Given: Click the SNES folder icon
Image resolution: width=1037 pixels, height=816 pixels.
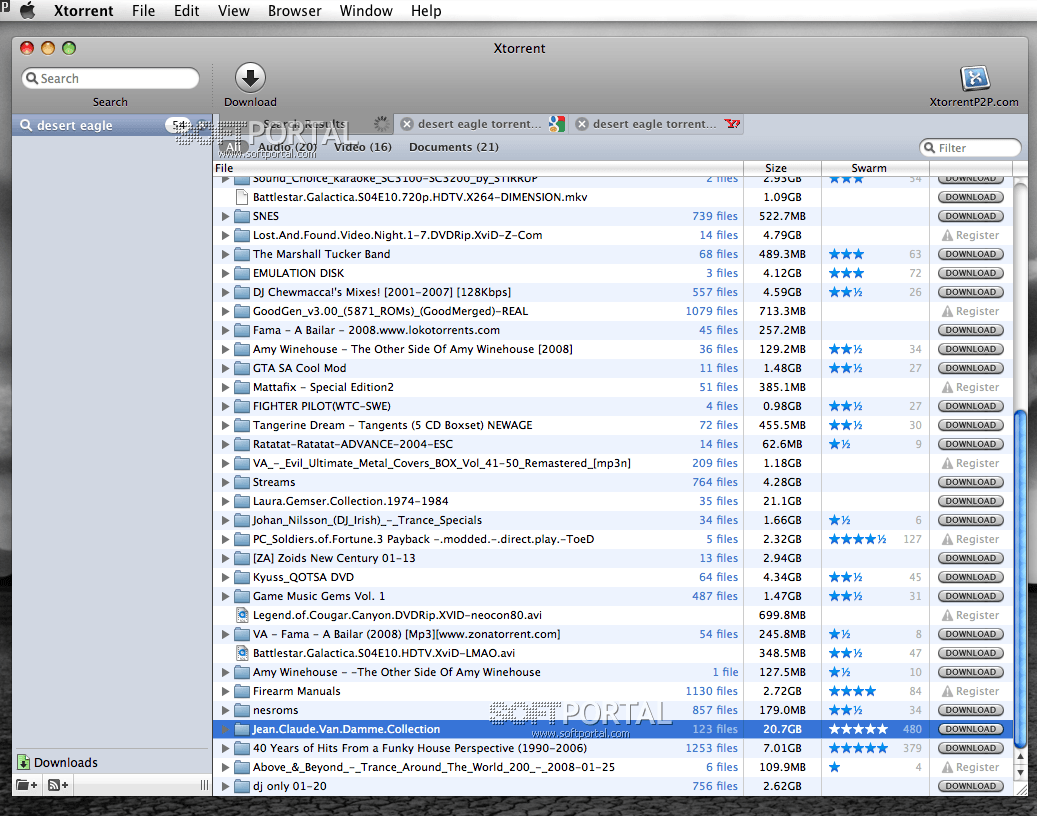Looking at the screenshot, I should tap(242, 216).
